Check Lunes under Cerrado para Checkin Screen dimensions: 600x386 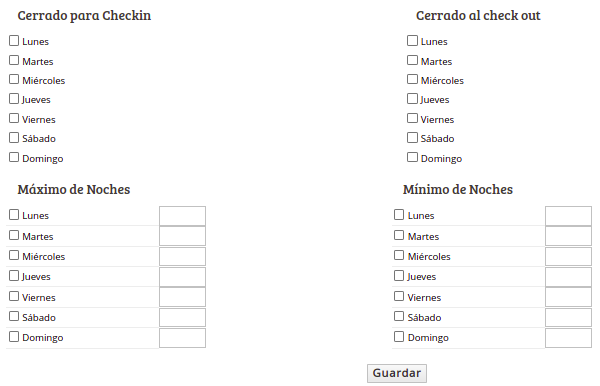14,41
